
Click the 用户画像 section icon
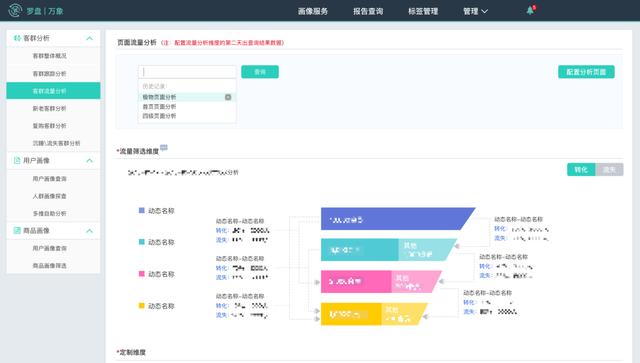(x=17, y=160)
